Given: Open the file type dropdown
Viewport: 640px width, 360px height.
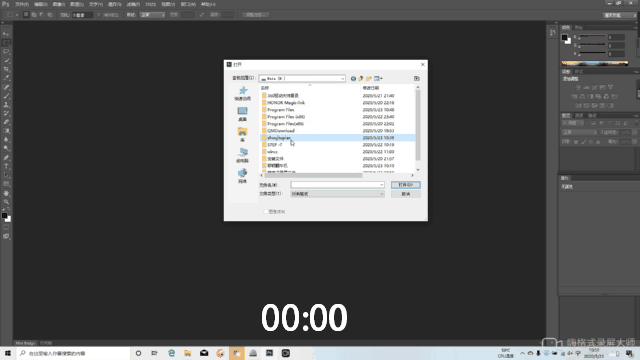Looking at the screenshot, I should (337, 194).
